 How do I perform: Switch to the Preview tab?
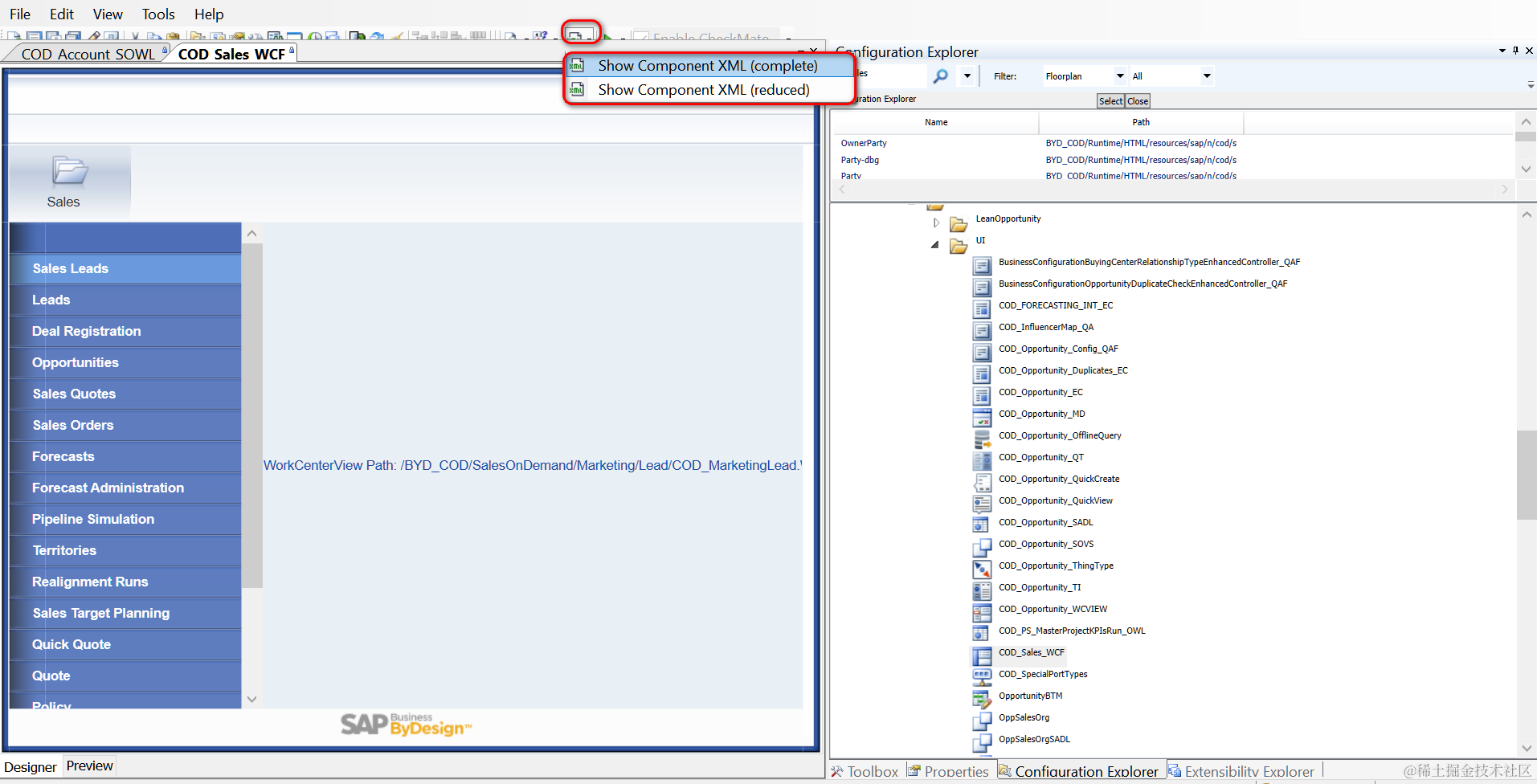coord(90,766)
